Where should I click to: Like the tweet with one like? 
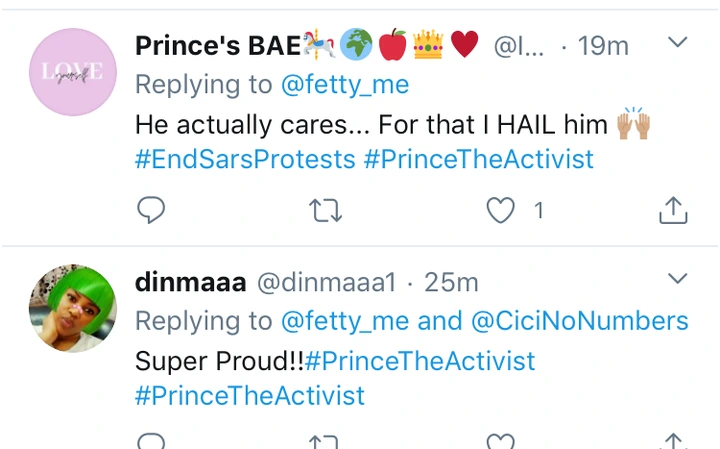500,210
